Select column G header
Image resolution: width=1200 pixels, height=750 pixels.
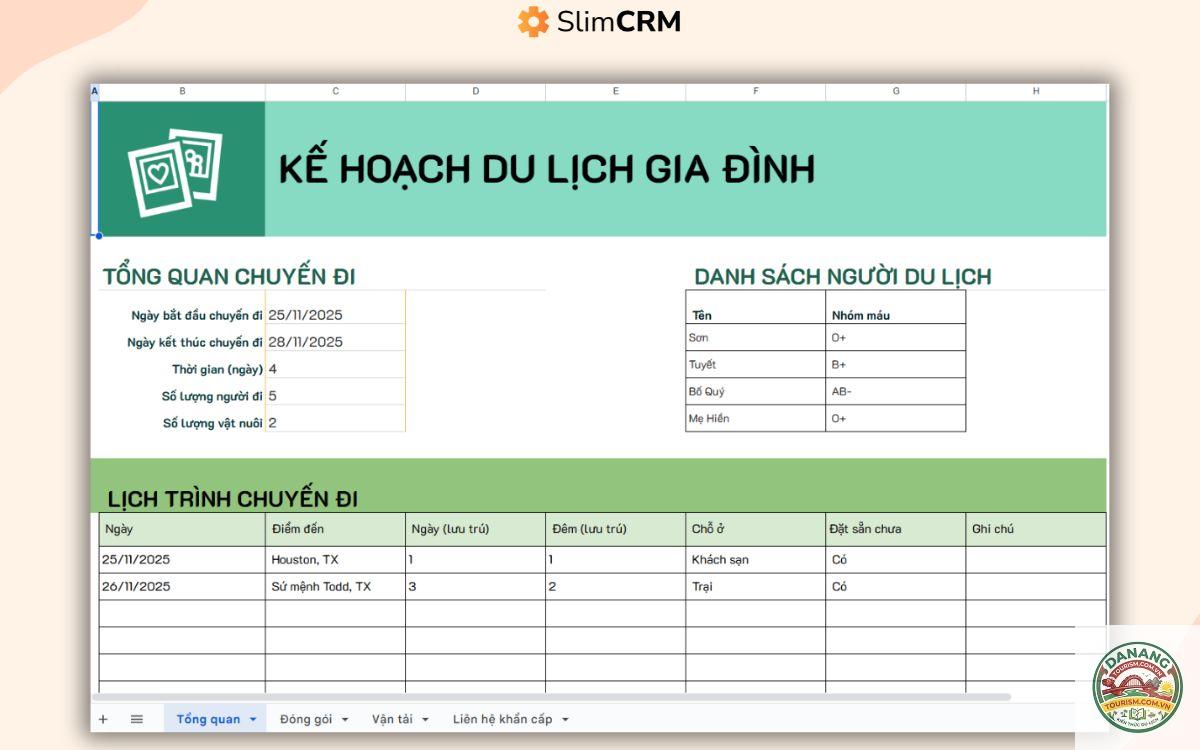(x=895, y=91)
